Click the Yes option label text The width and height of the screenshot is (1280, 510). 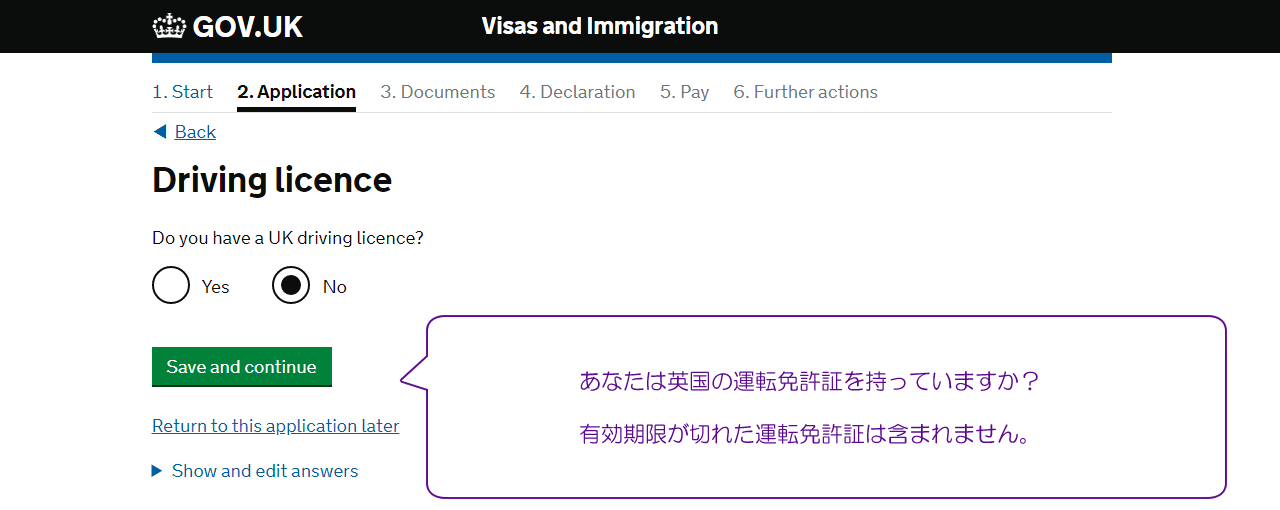pos(215,287)
